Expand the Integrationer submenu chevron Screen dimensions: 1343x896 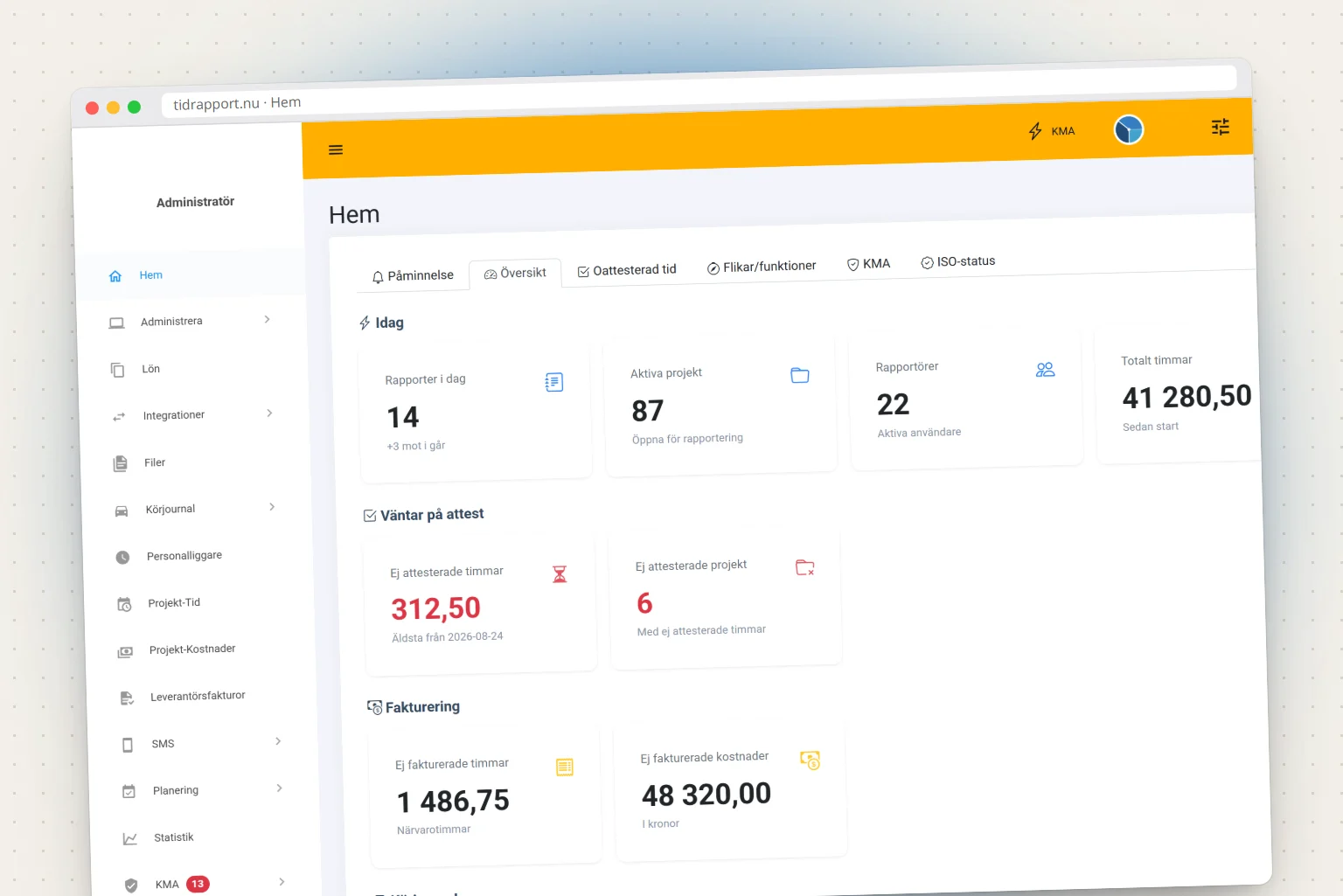(x=269, y=413)
